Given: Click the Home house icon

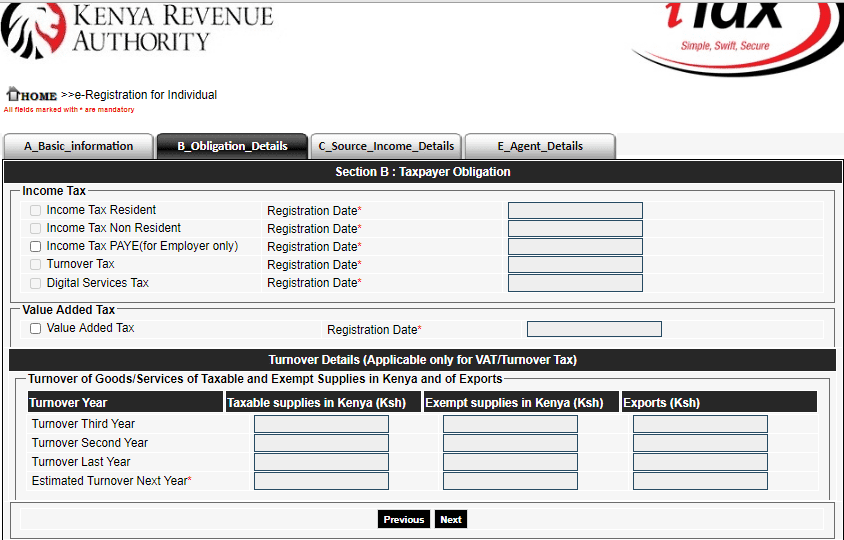Looking at the screenshot, I should pos(13,94).
